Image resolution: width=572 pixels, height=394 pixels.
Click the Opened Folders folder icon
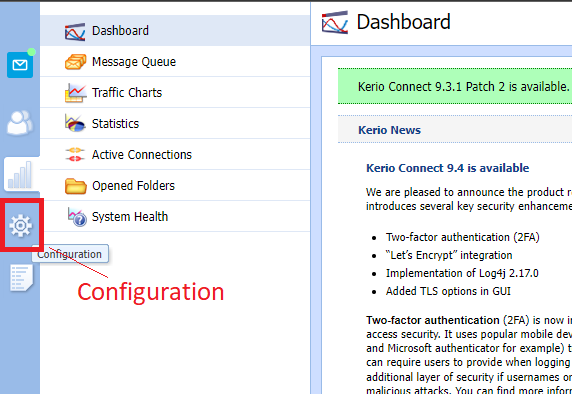click(76, 186)
